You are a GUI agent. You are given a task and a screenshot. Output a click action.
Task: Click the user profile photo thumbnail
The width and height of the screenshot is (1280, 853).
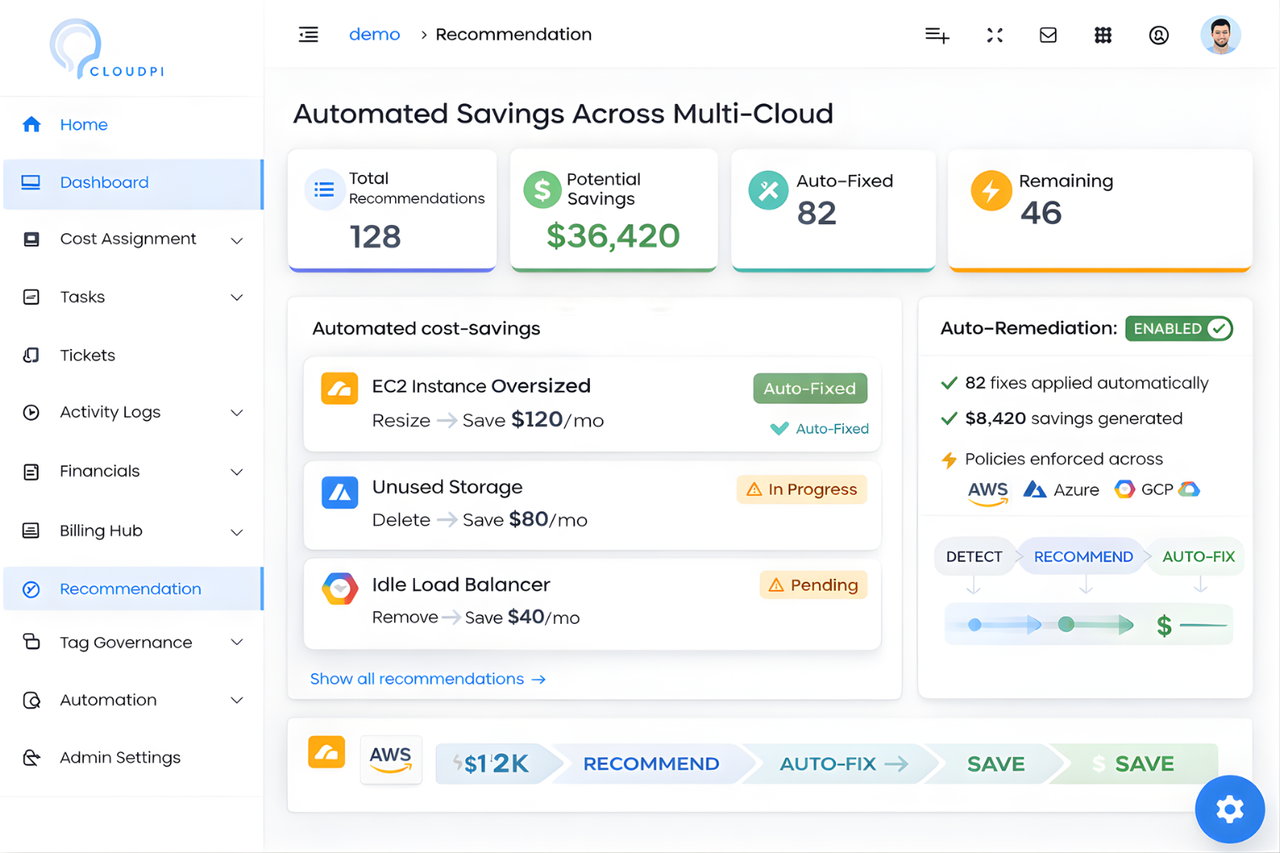pos(1220,34)
